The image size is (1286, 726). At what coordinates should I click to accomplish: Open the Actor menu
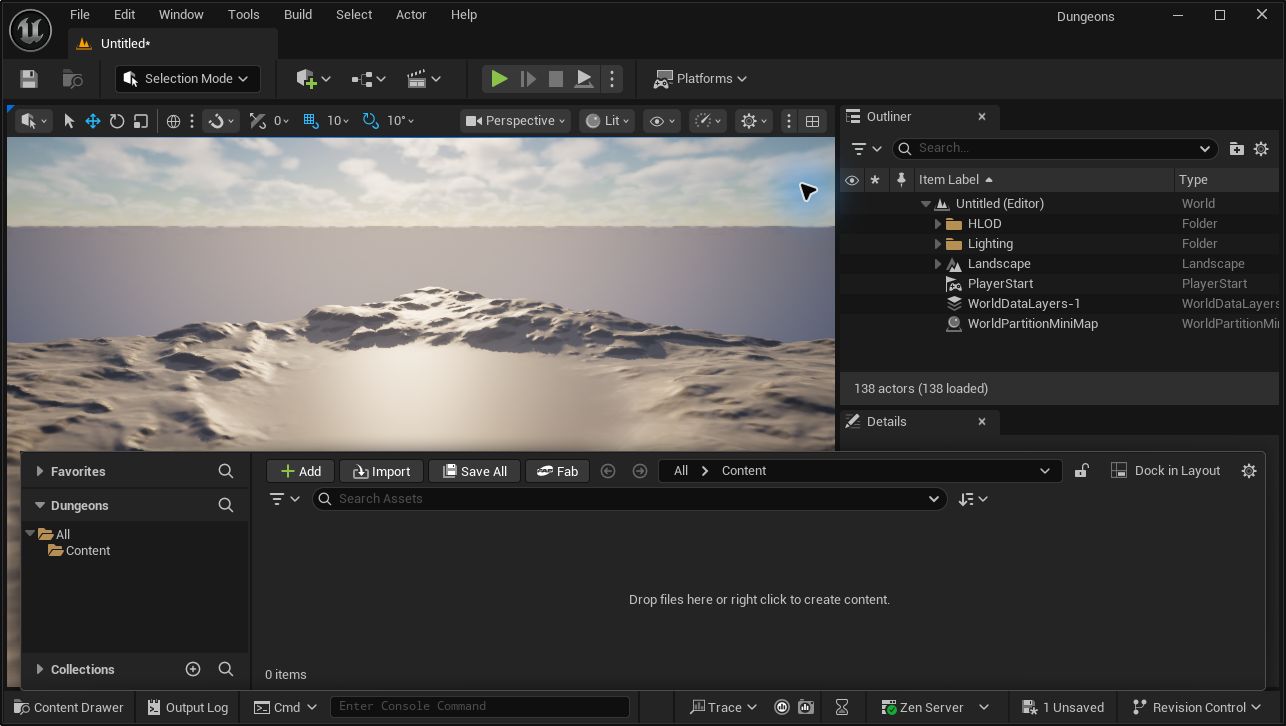point(411,15)
